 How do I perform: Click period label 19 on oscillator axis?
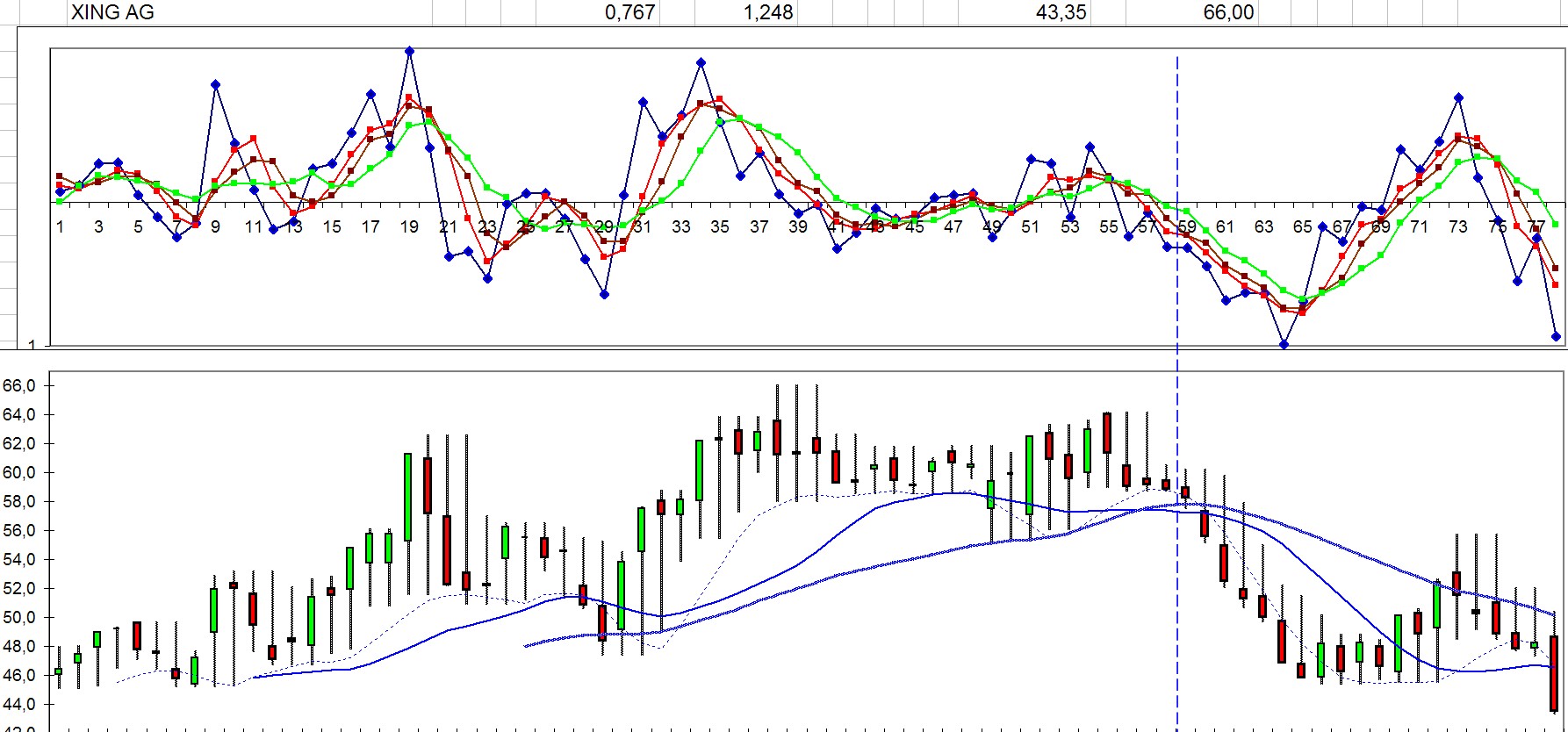pos(409,226)
